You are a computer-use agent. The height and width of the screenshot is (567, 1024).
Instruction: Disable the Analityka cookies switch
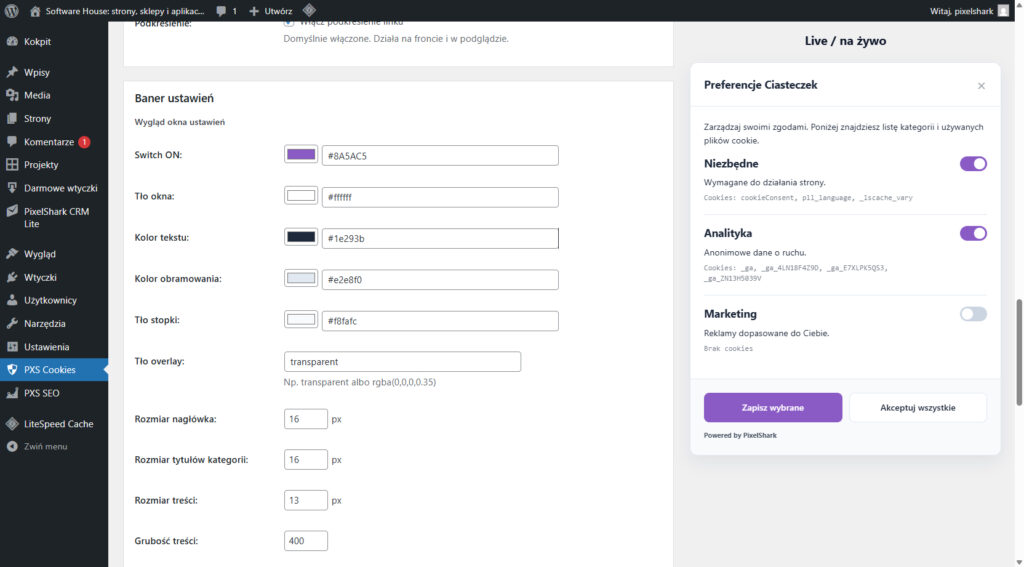[973, 234]
